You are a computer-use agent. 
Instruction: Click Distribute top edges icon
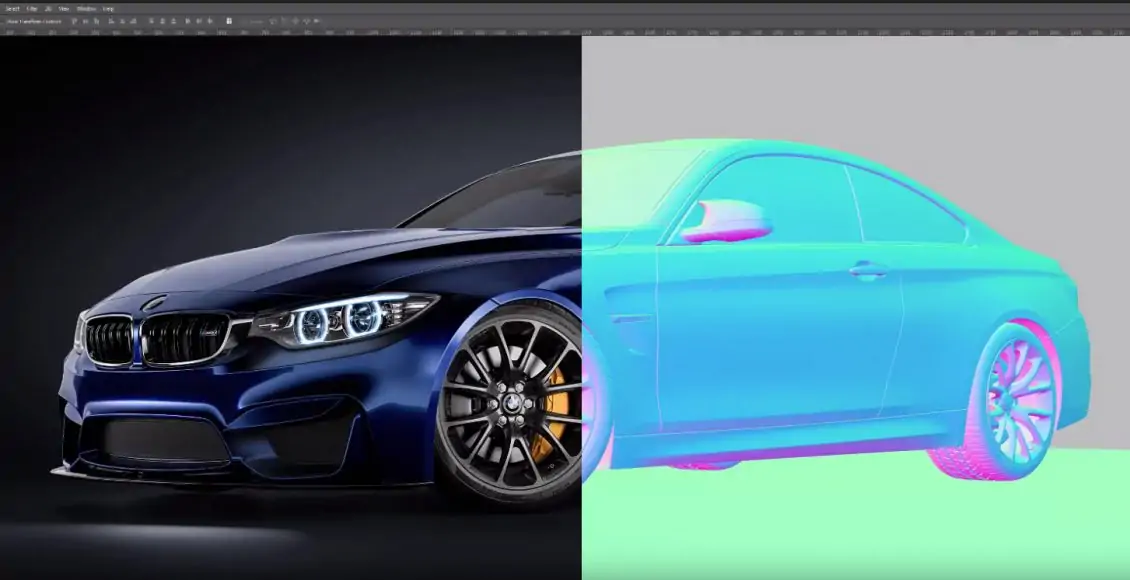[x=150, y=20]
